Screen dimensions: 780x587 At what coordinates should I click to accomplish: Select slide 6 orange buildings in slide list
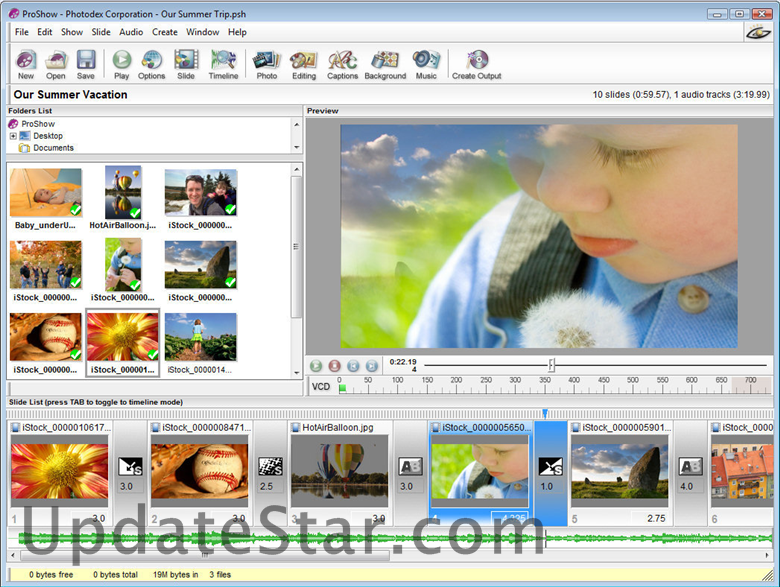[x=742, y=472]
